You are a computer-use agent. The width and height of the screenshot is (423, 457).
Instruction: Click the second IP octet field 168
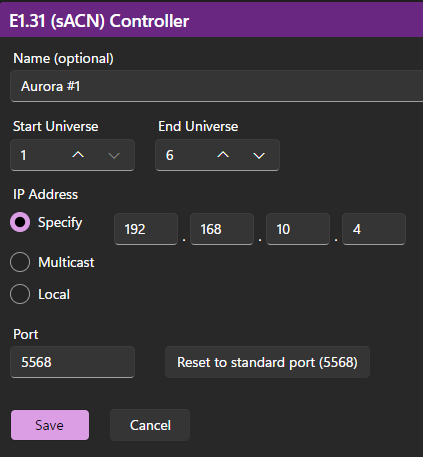point(222,229)
